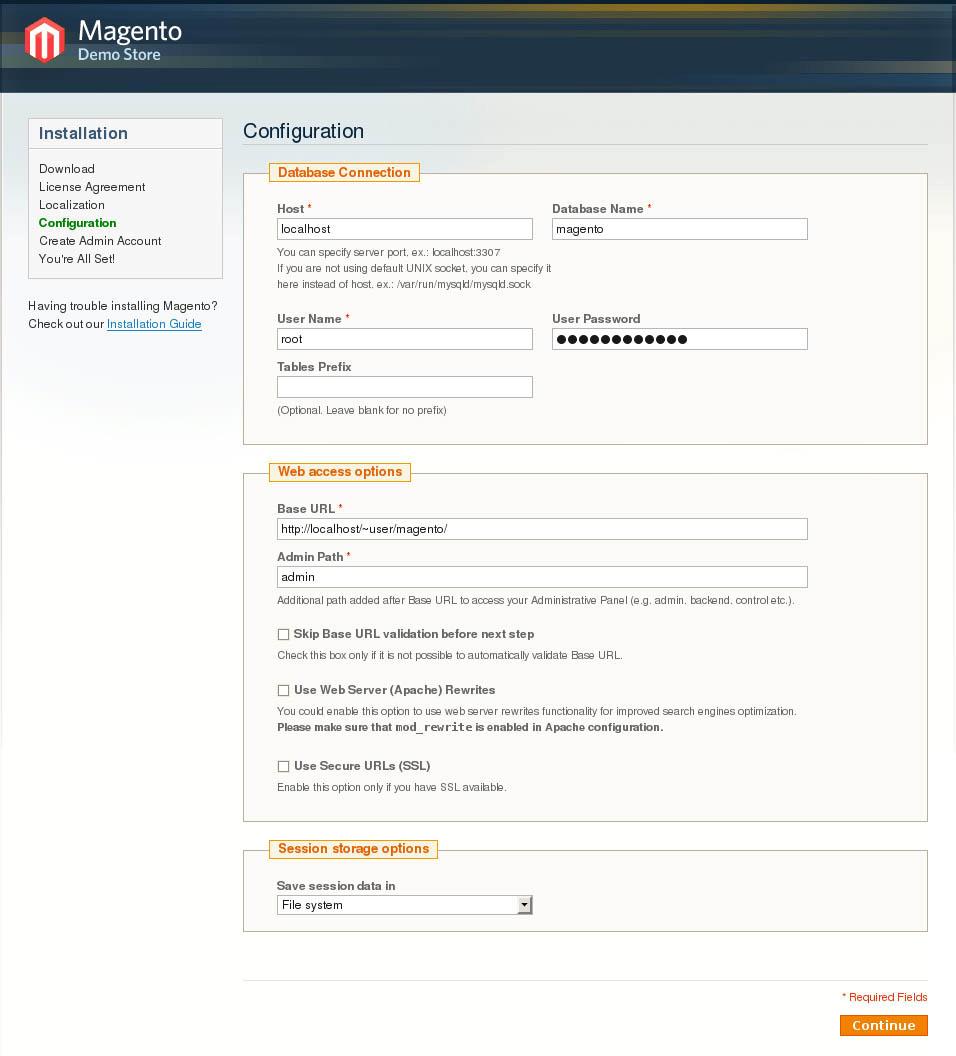
Task: Select the Configuration step in sidebar
Action: click(x=77, y=223)
